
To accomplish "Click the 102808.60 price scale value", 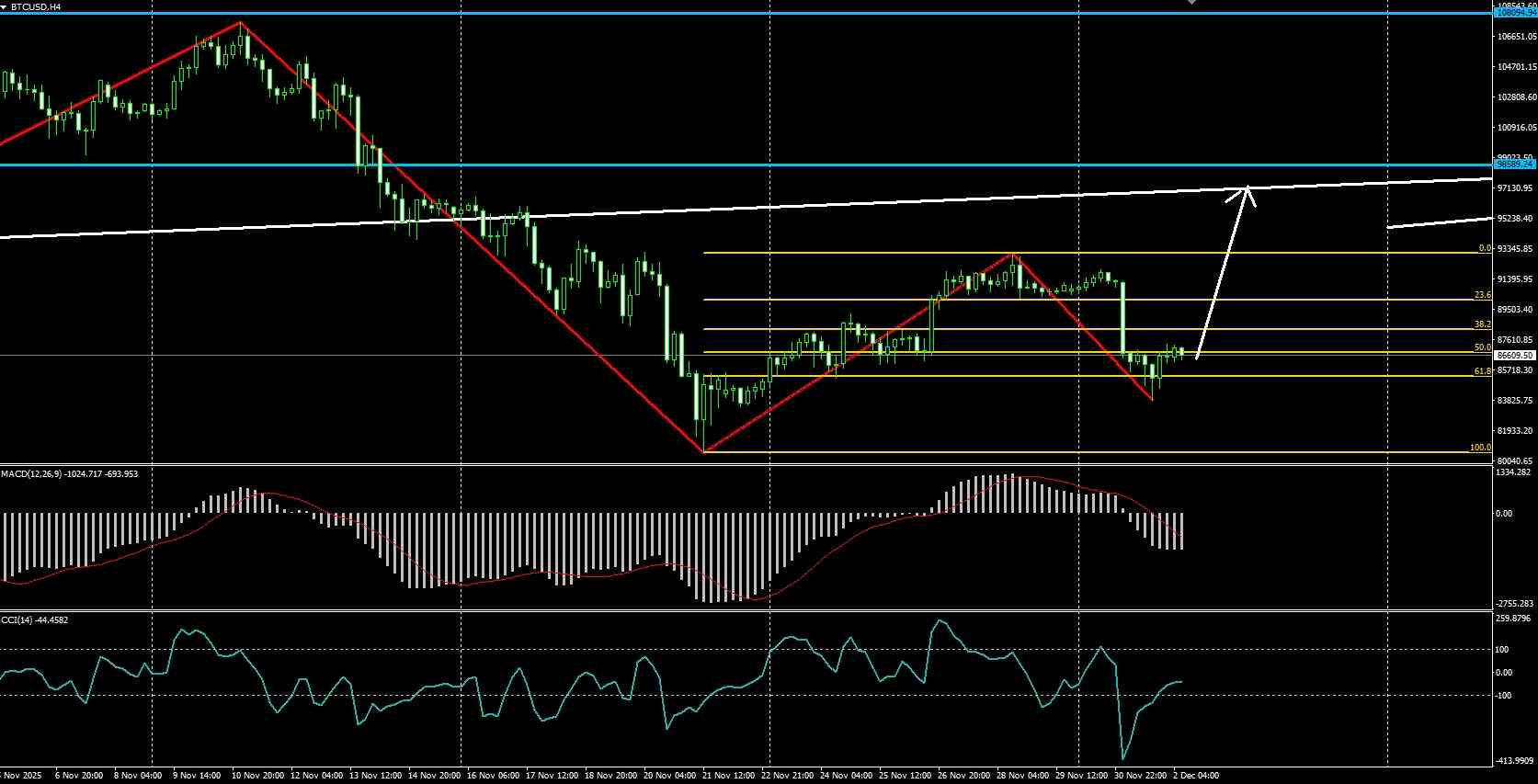I will coord(1517,97).
